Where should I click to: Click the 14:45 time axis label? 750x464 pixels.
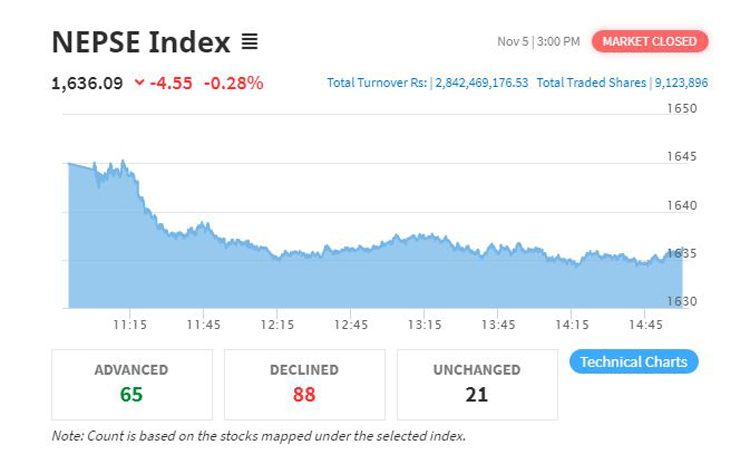click(646, 324)
